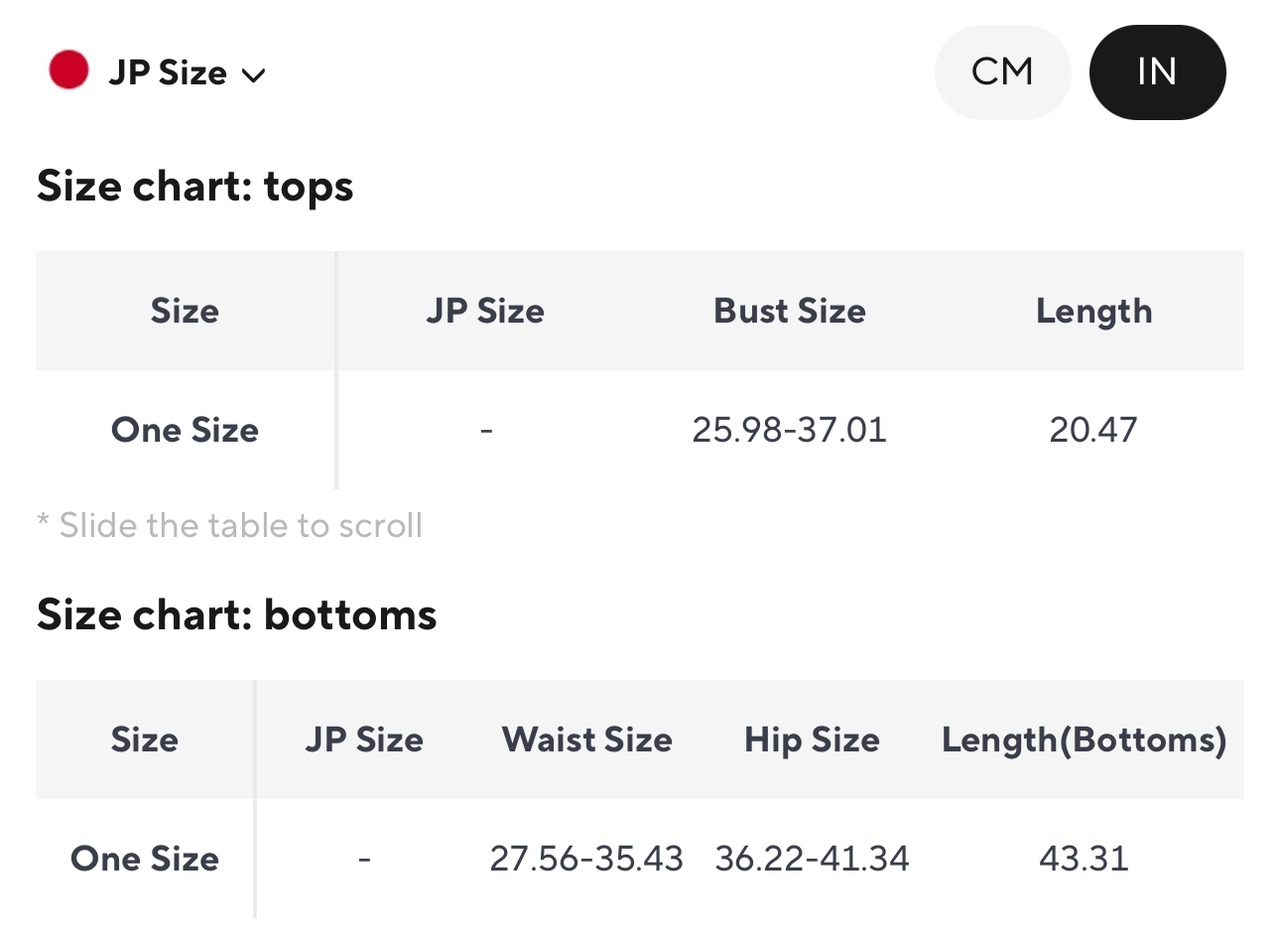Select the 36.22-41.34 hip measurement cell
The height and width of the screenshot is (940, 1280).
(812, 859)
